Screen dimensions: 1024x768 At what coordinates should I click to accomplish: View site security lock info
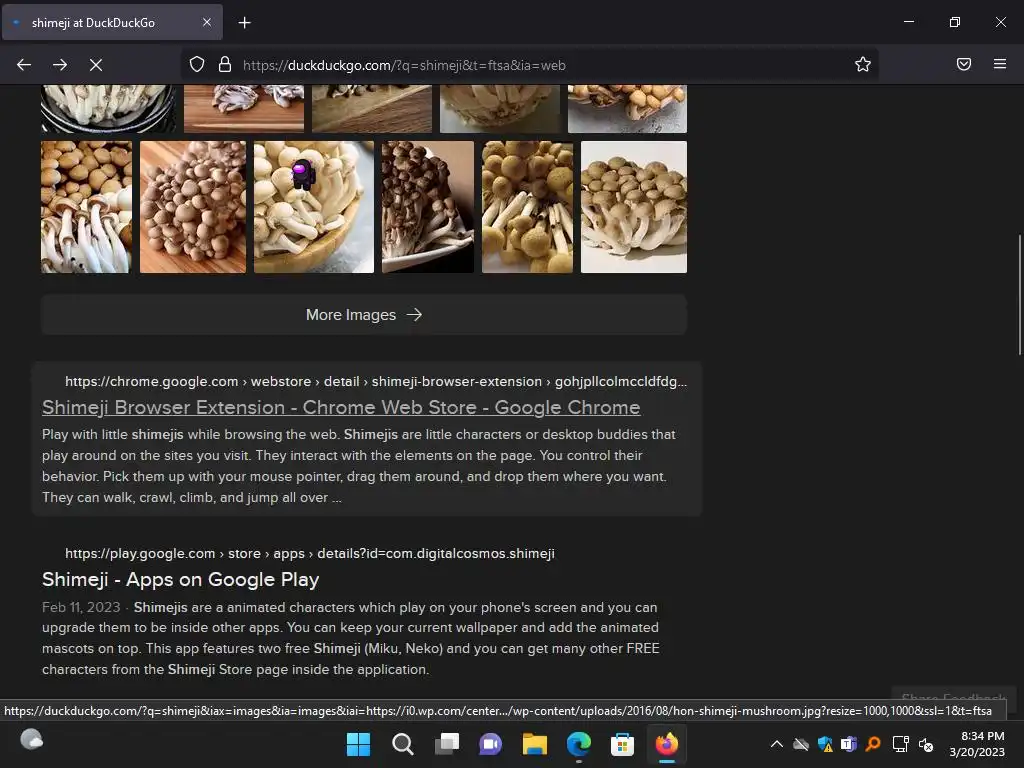225,65
